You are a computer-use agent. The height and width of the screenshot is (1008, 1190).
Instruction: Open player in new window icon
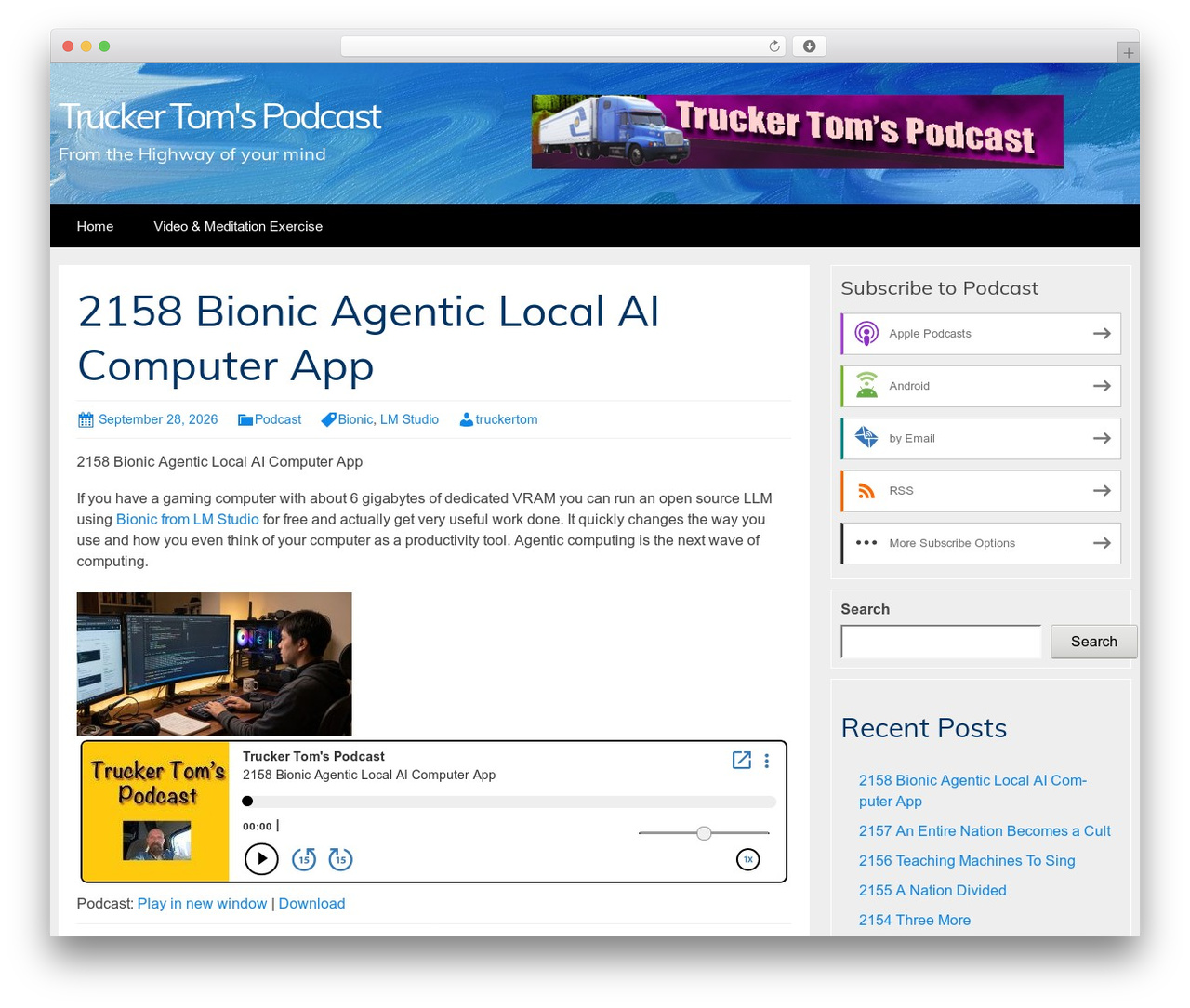pyautogui.click(x=741, y=760)
